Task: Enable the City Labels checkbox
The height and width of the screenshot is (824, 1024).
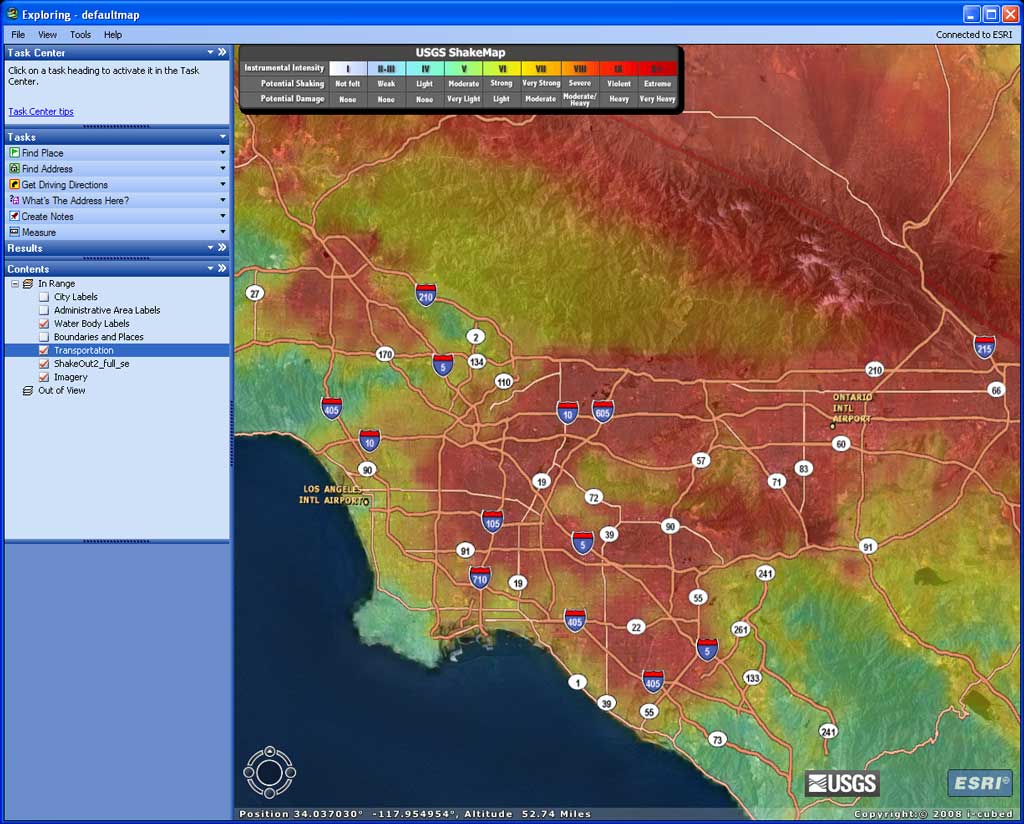Action: click(x=44, y=296)
